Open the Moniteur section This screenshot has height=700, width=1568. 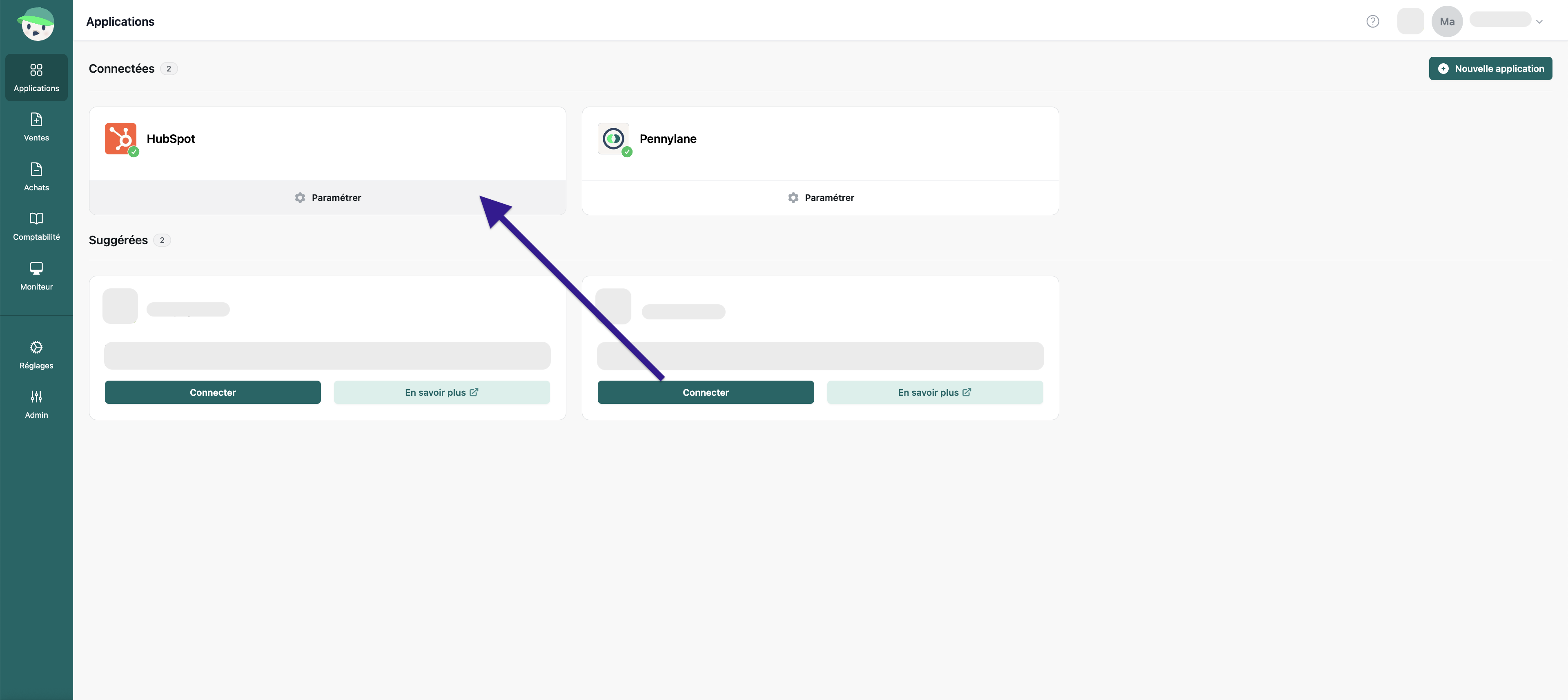tap(36, 276)
